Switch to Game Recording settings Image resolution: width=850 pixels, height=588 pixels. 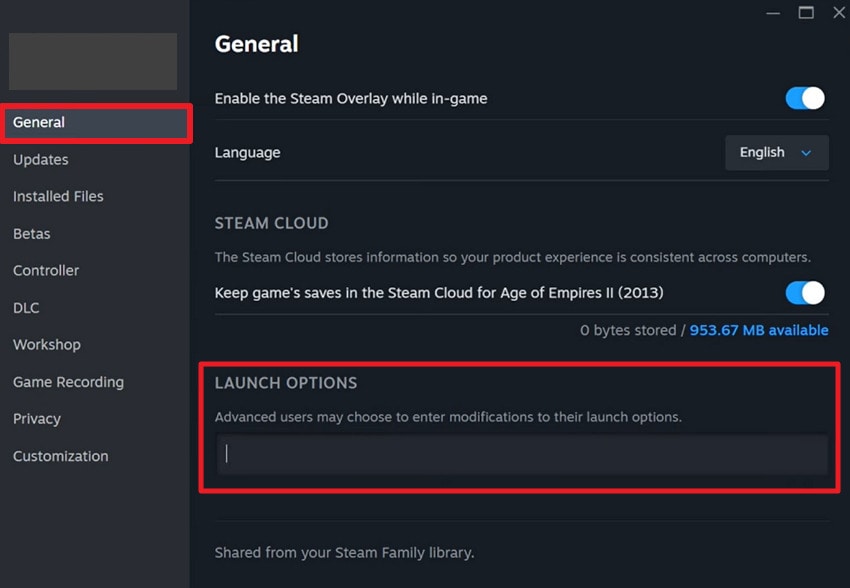point(67,381)
